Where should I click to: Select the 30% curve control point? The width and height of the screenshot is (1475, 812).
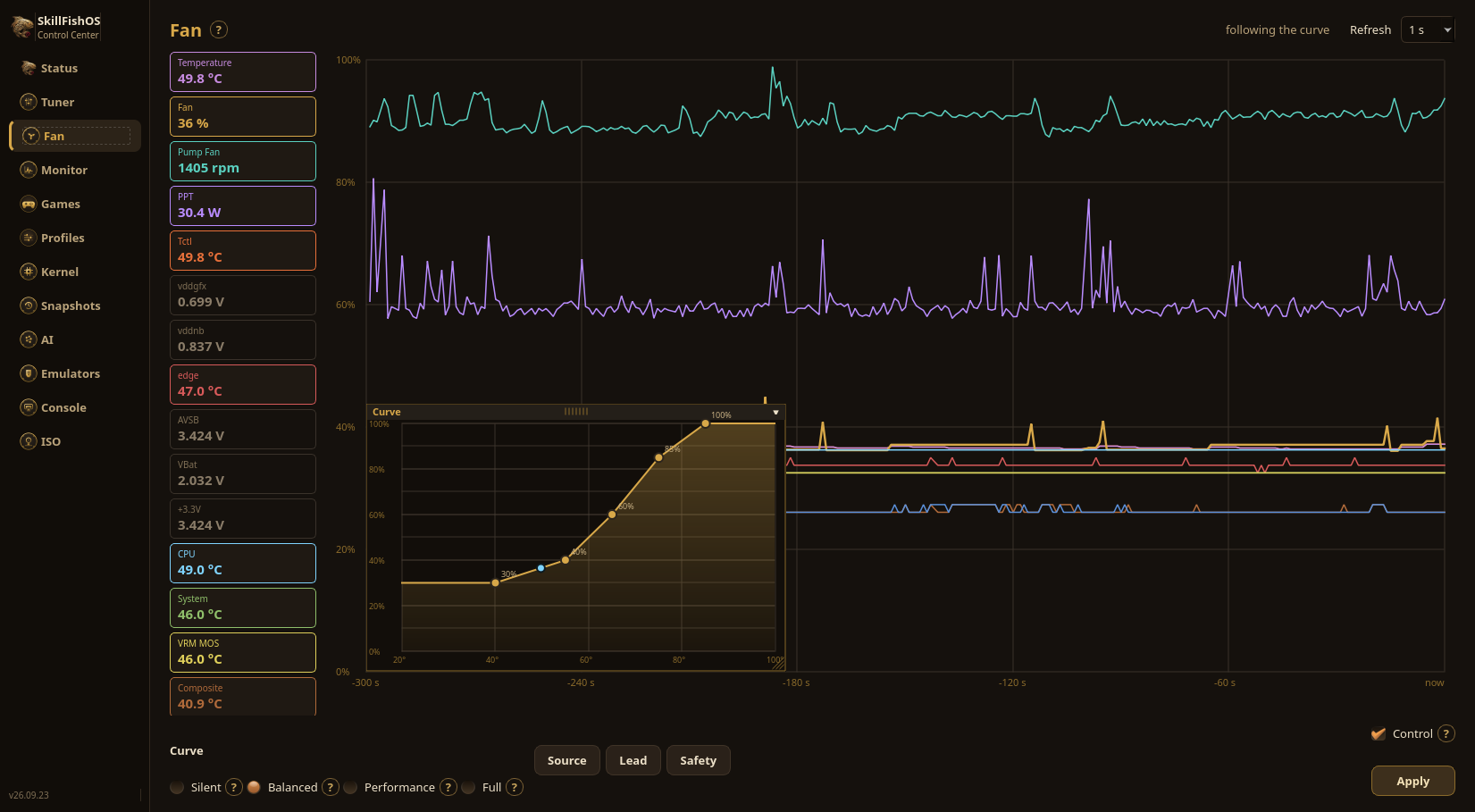point(496,582)
